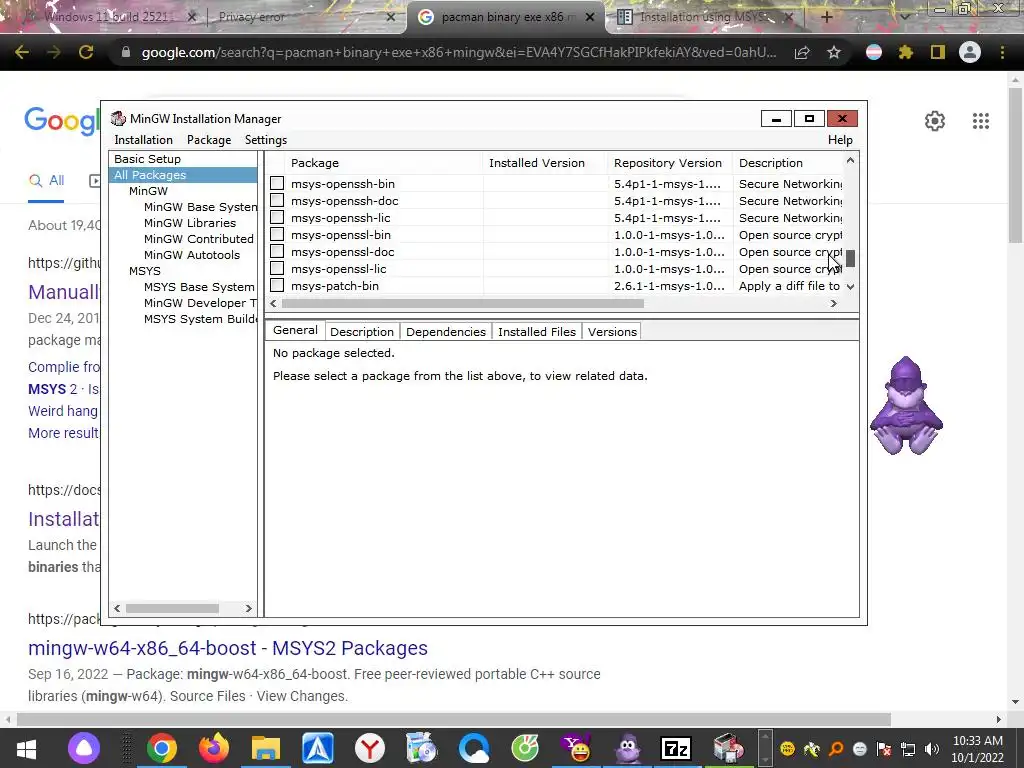
Task: Open the Help menu
Action: [840, 140]
